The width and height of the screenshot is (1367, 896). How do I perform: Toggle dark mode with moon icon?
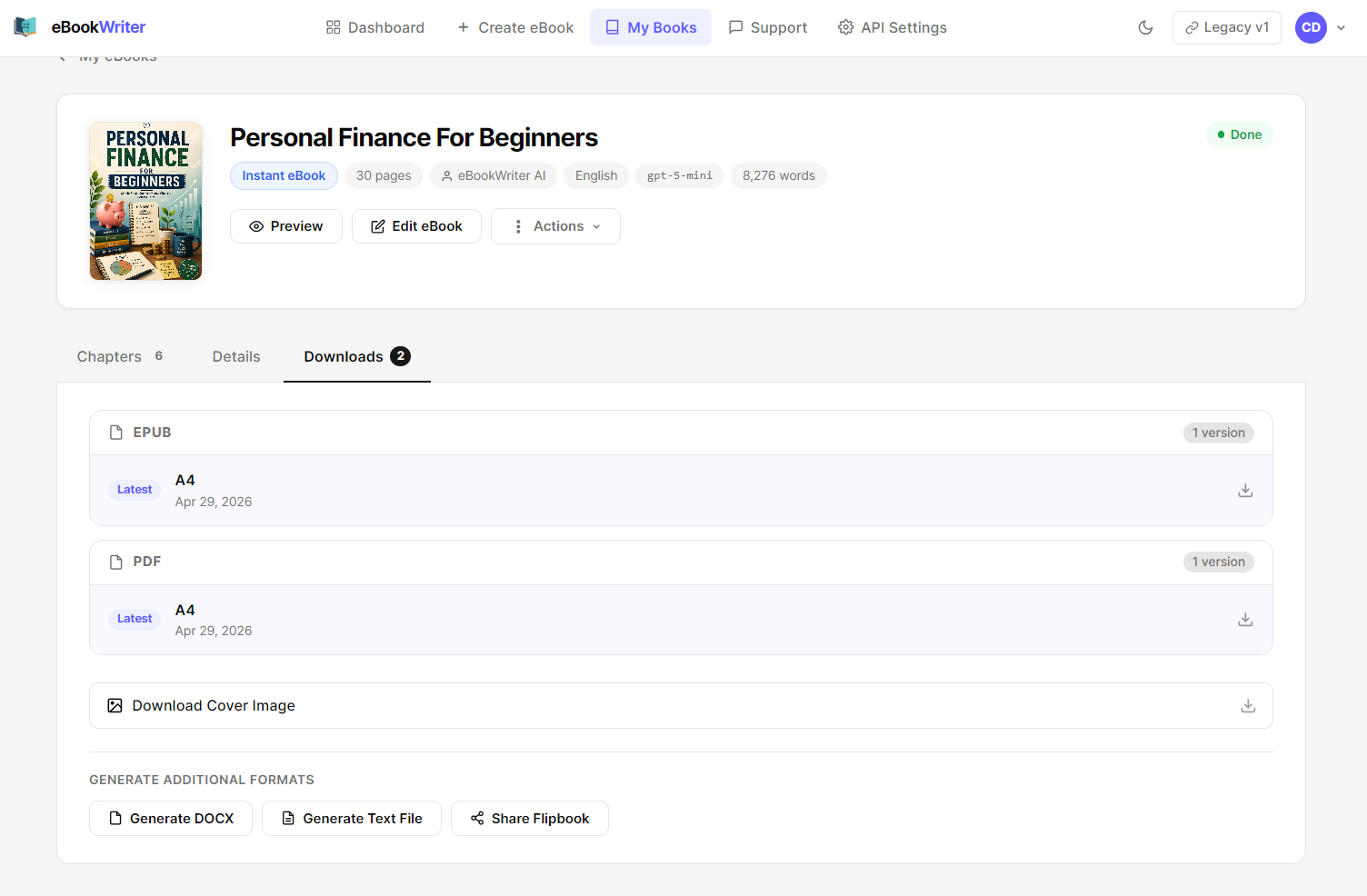coord(1145,27)
